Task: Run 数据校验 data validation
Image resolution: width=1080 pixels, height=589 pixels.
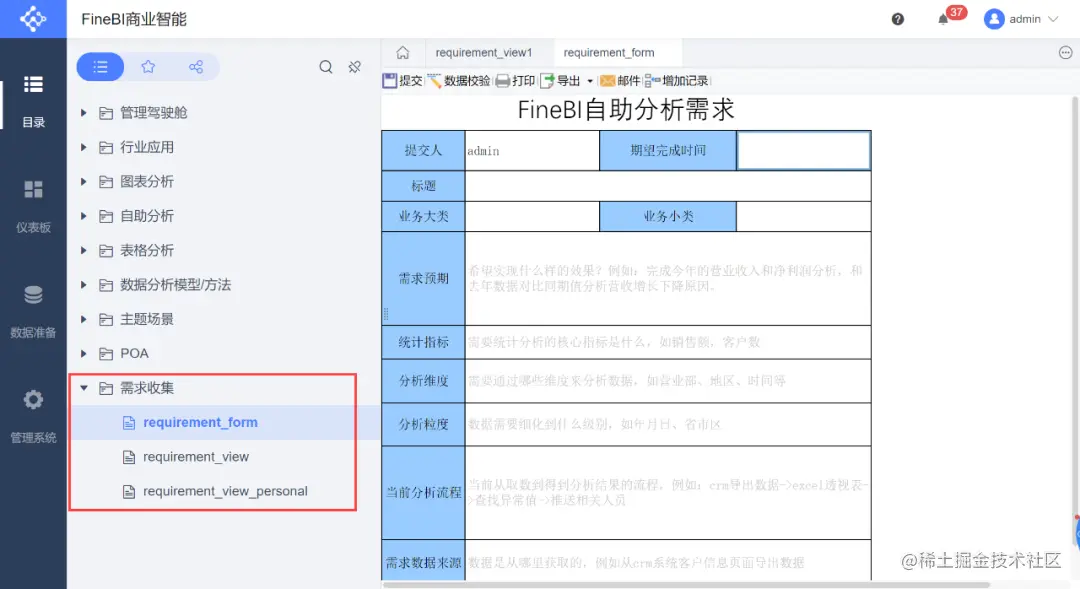Action: [460, 81]
